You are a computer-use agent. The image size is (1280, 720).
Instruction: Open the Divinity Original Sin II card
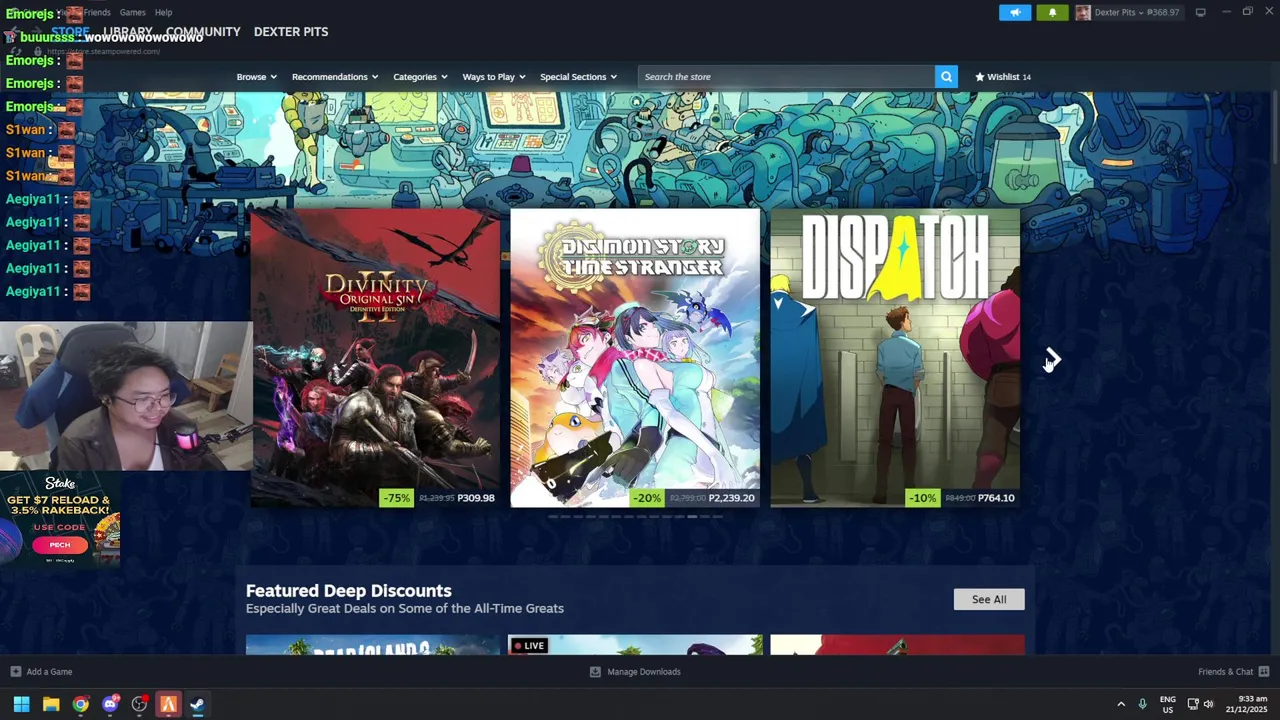coord(375,358)
